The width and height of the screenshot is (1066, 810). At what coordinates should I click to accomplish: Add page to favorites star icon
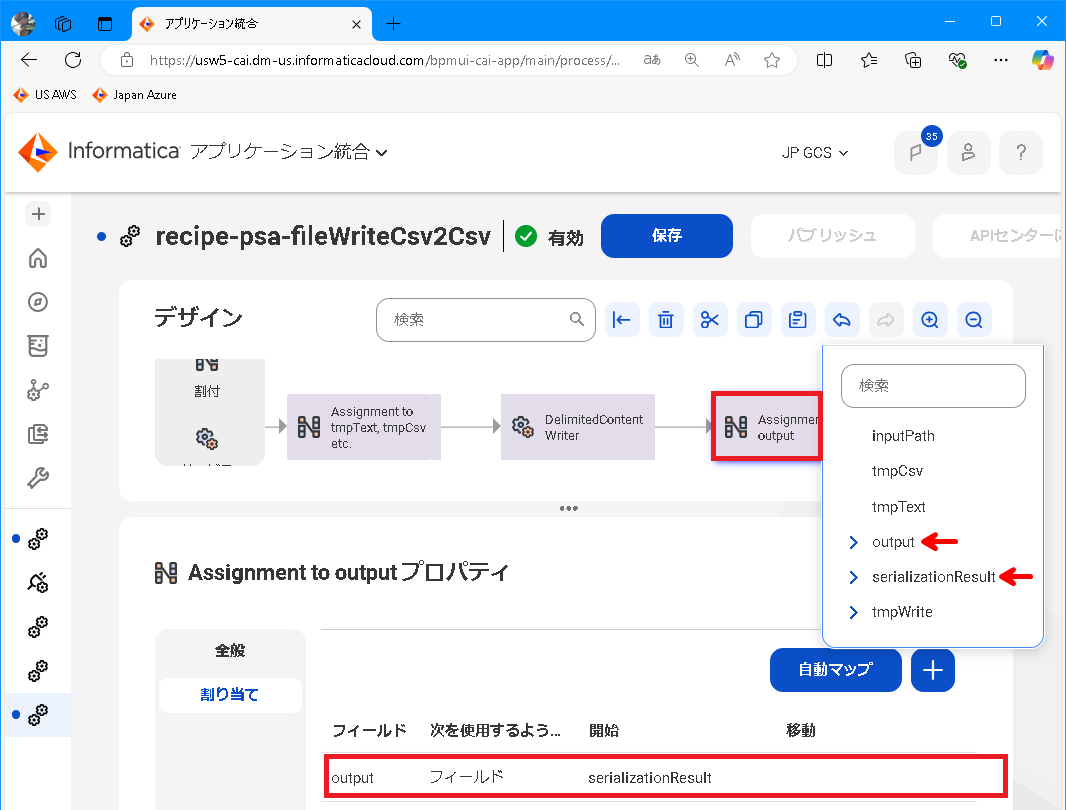point(772,60)
